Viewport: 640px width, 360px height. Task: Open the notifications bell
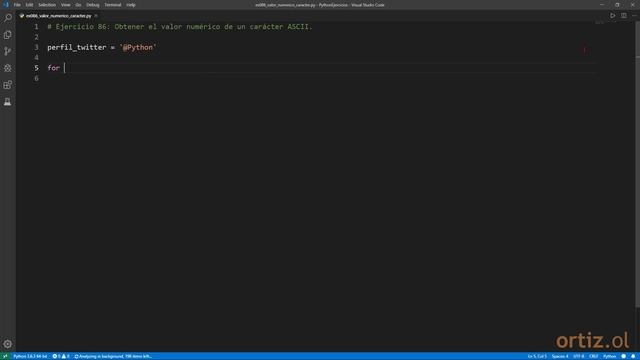coord(633,356)
